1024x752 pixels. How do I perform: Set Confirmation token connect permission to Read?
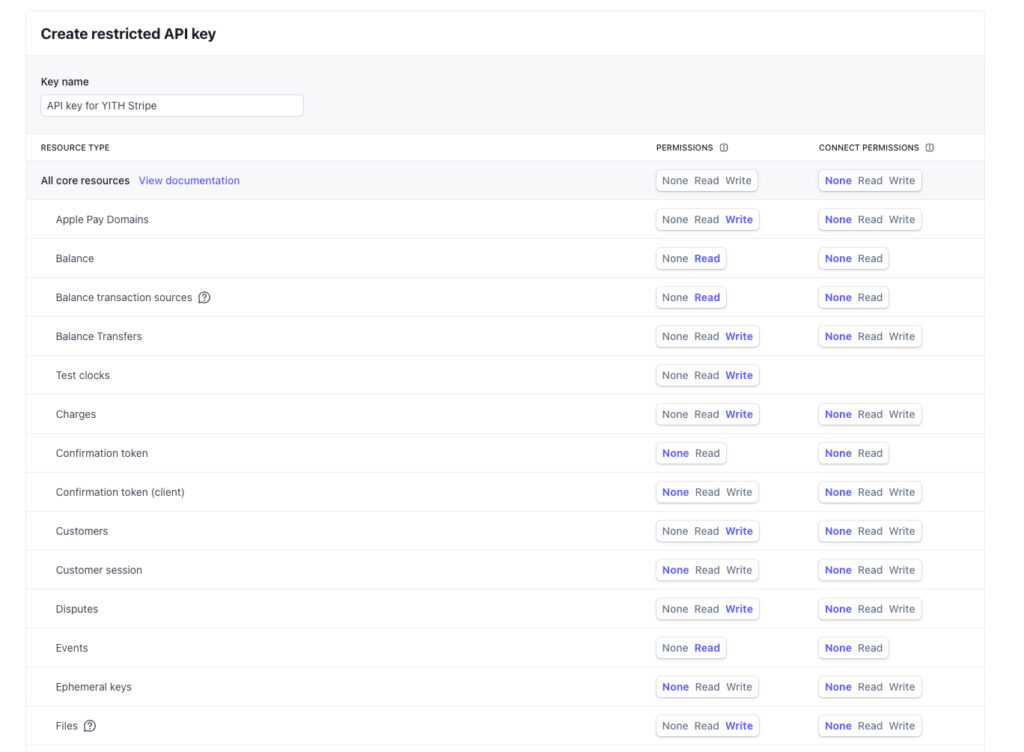pos(870,454)
